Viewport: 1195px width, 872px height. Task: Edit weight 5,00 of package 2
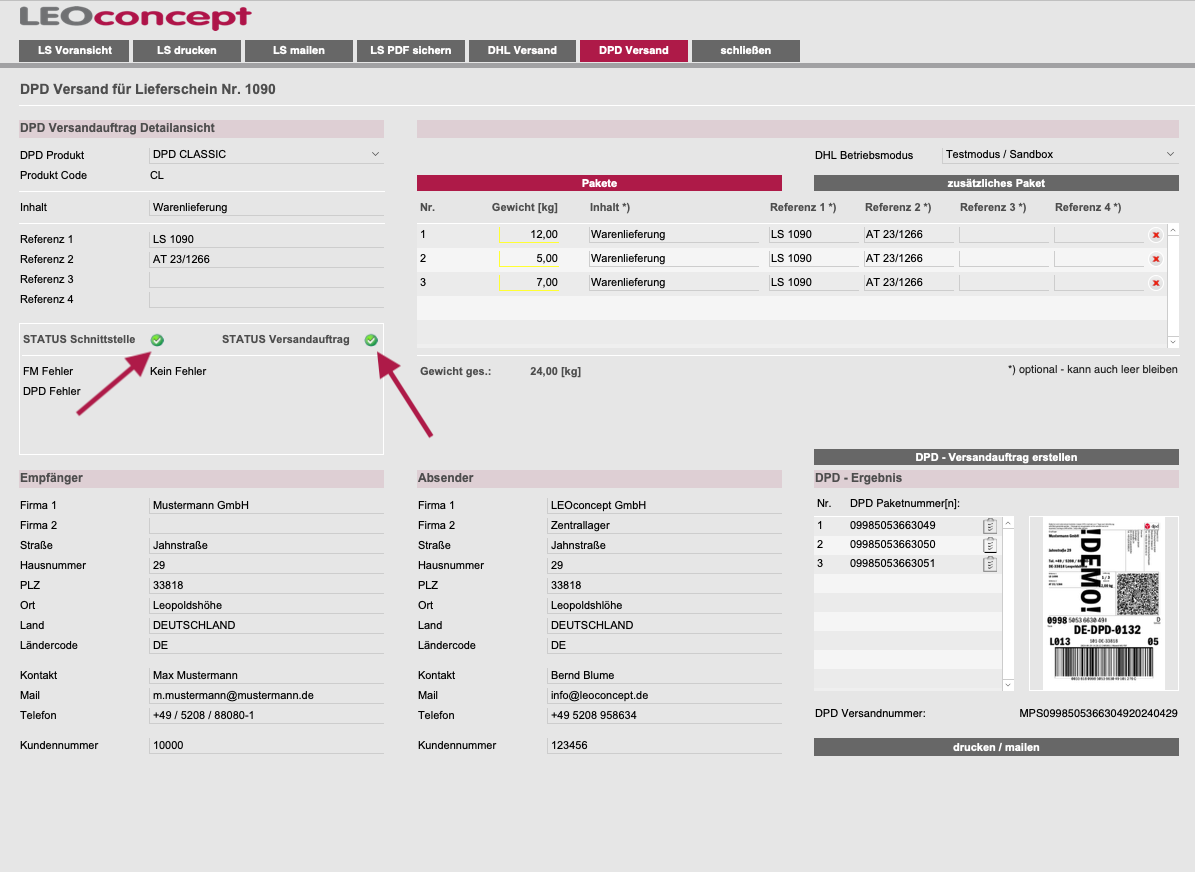click(529, 258)
